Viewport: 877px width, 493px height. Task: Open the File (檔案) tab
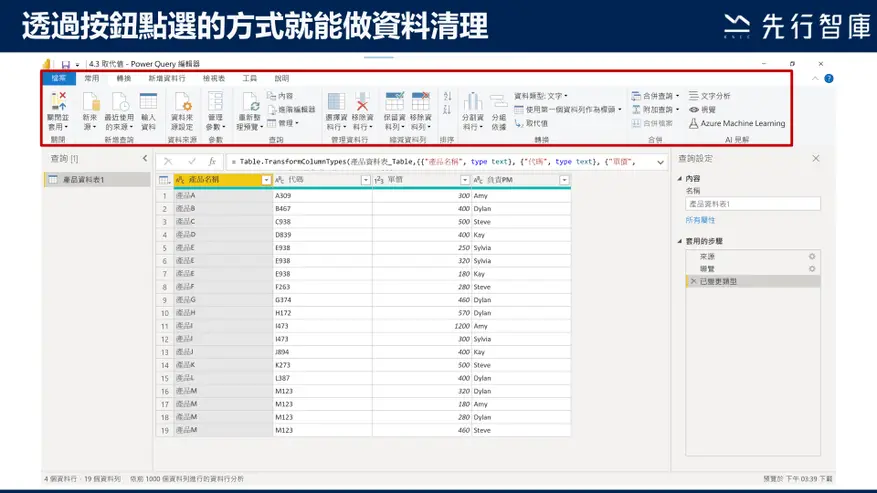click(x=59, y=79)
